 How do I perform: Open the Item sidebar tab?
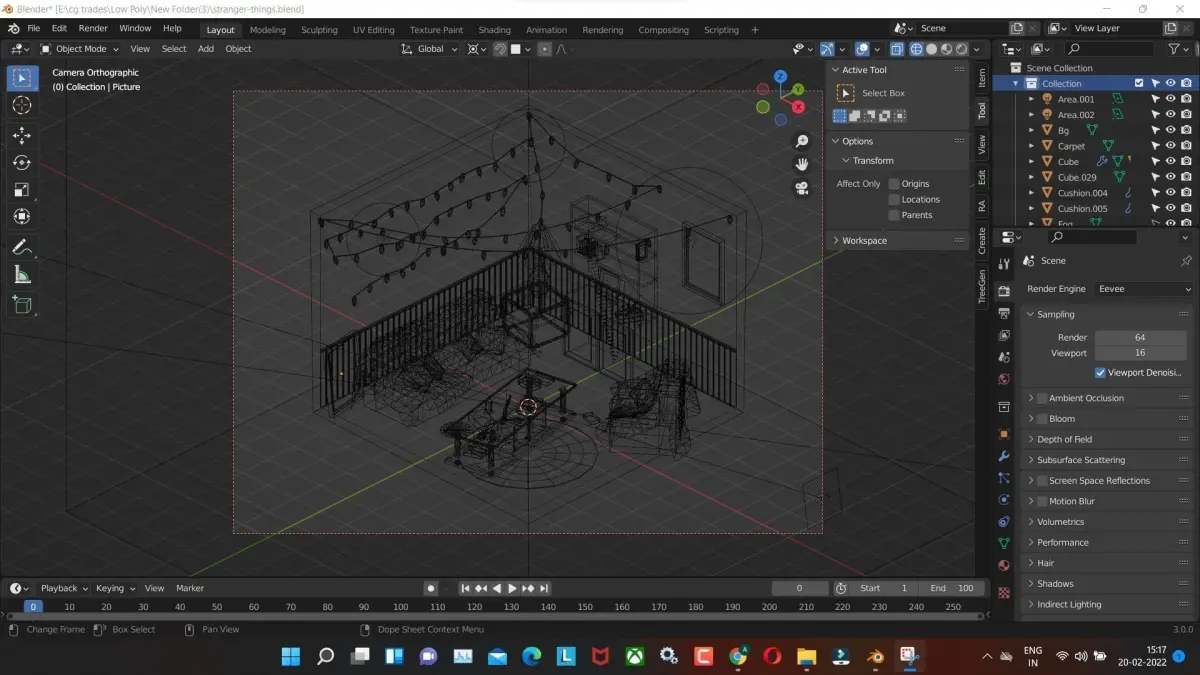click(982, 77)
